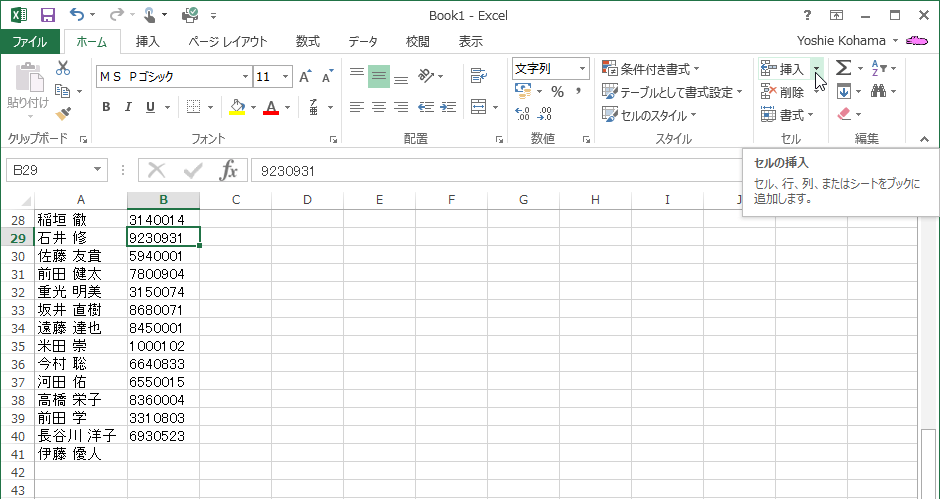Switch to the 挿入 ribbon tab

pos(147,41)
